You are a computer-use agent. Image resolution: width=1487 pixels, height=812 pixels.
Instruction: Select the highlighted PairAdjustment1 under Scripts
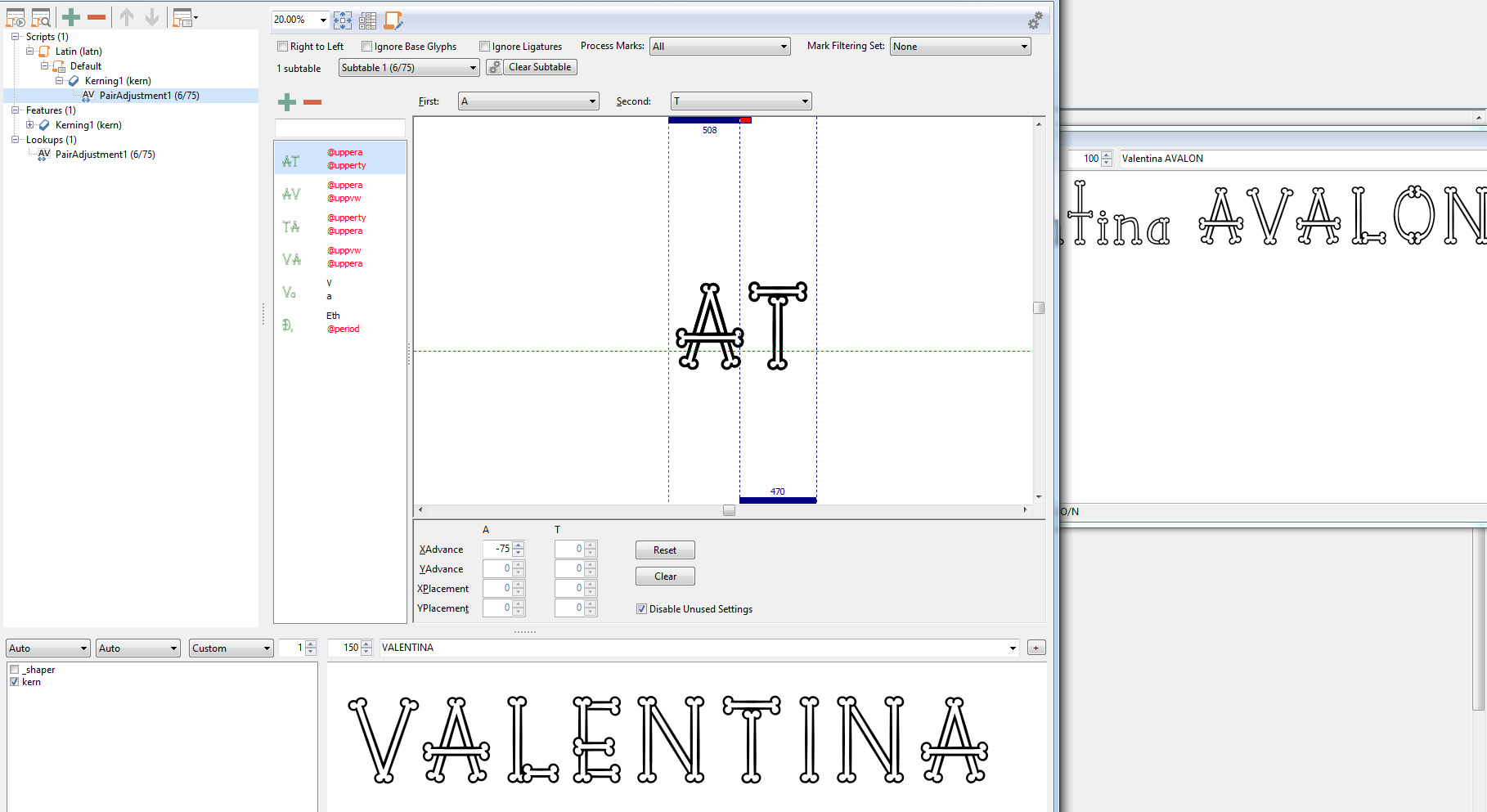tap(149, 96)
